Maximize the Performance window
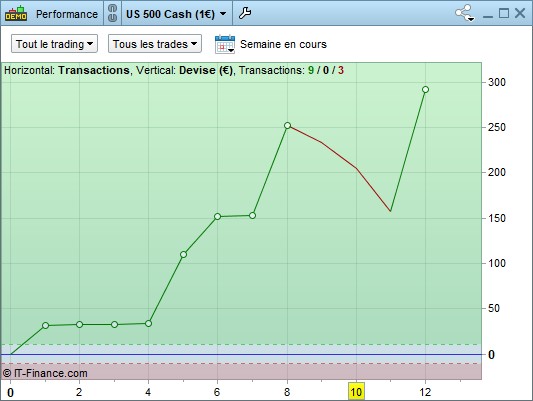The height and width of the screenshot is (401, 533). pyautogui.click(x=504, y=14)
